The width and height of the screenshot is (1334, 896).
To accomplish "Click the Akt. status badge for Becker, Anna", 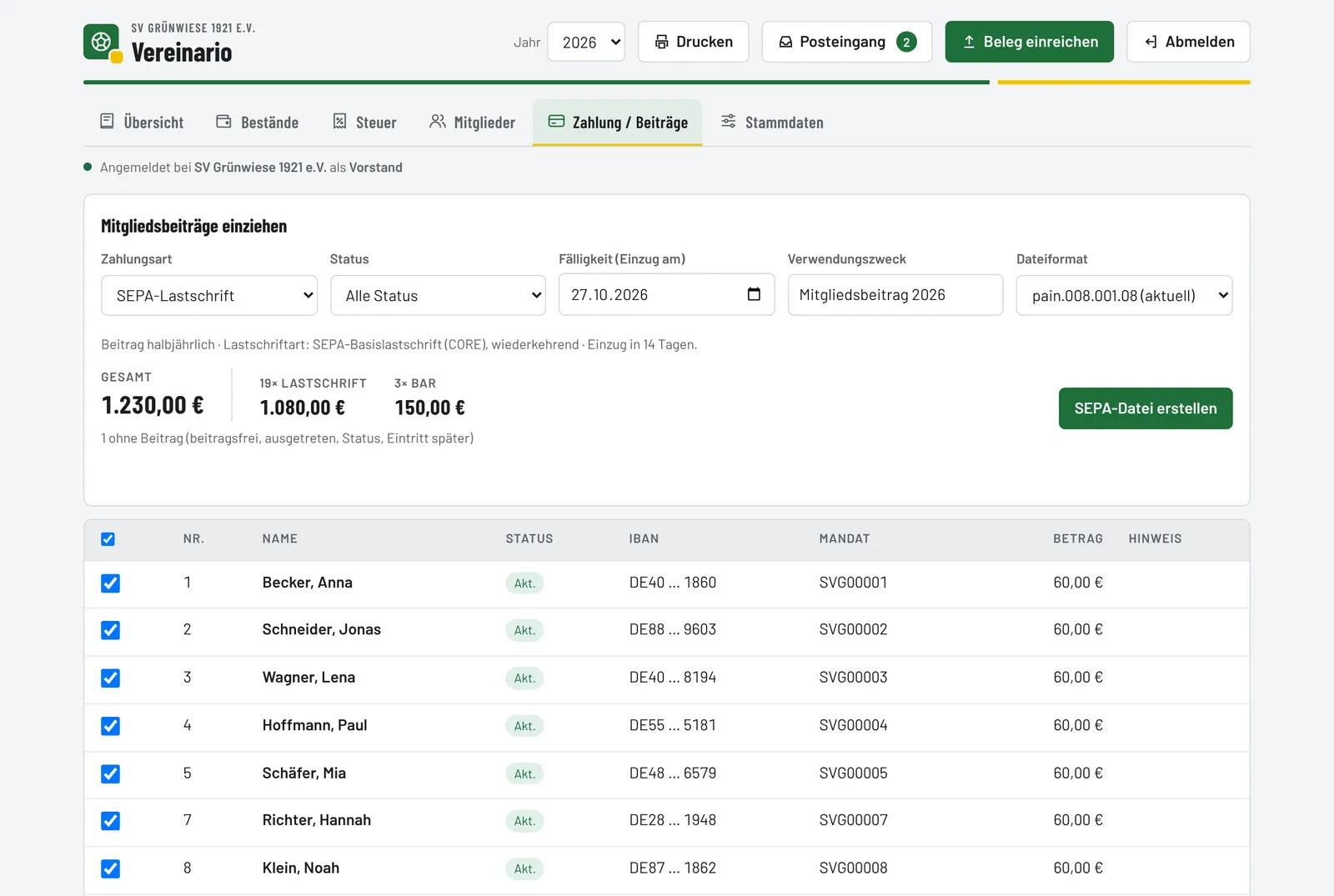I will [x=524, y=583].
